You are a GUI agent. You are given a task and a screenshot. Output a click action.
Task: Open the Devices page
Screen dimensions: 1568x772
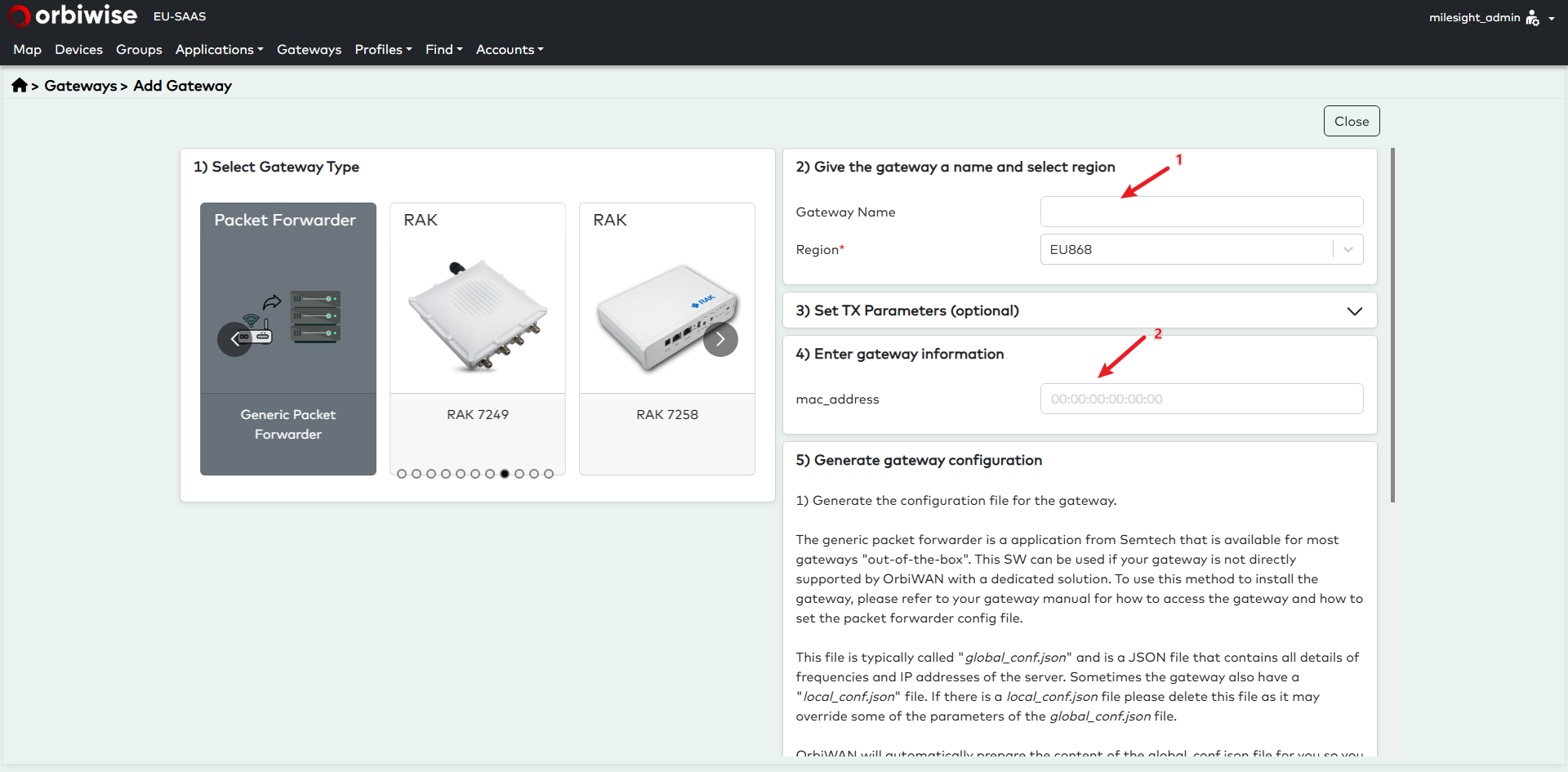click(x=78, y=50)
